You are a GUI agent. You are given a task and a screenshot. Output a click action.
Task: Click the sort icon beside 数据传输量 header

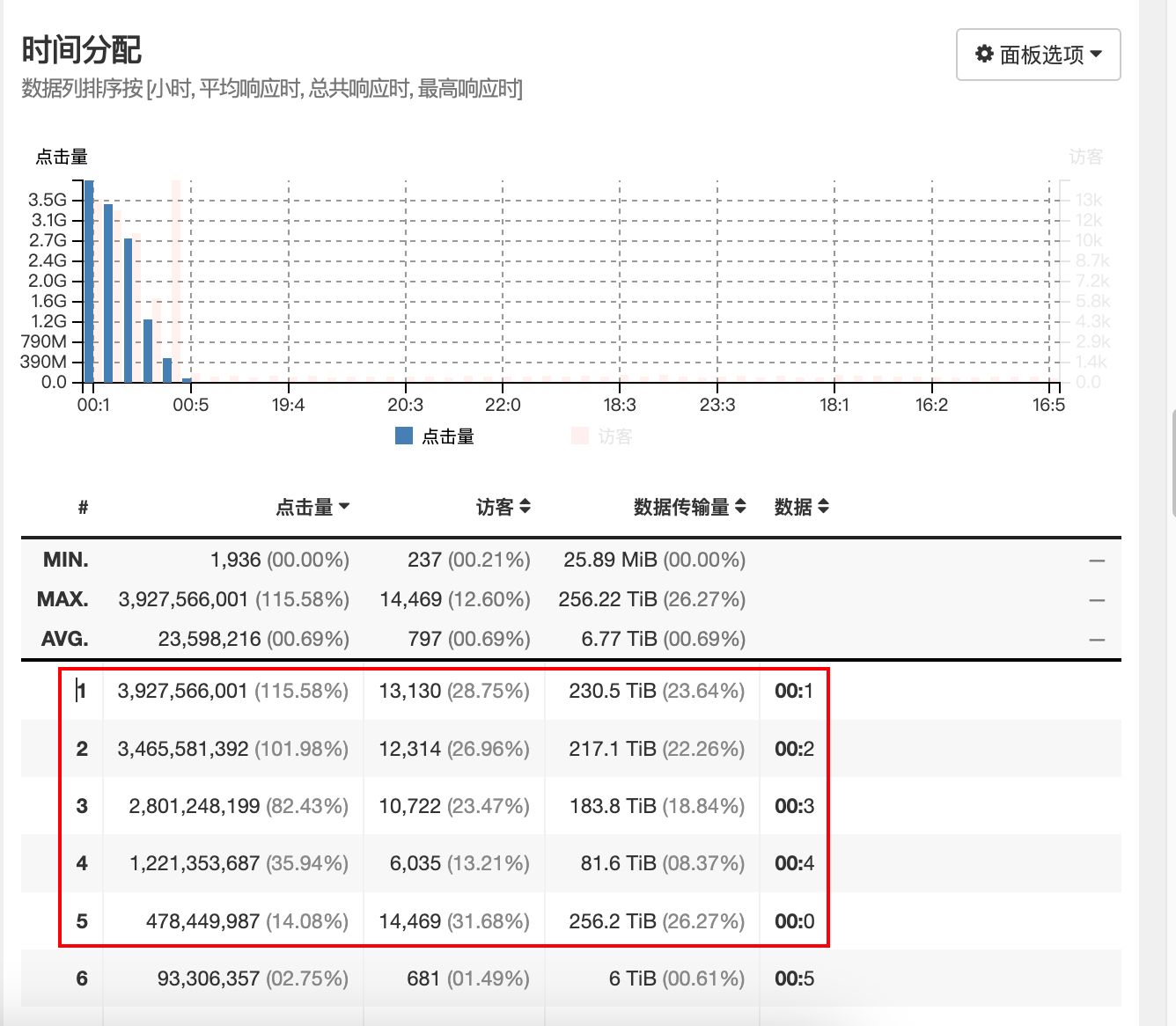pos(740,506)
